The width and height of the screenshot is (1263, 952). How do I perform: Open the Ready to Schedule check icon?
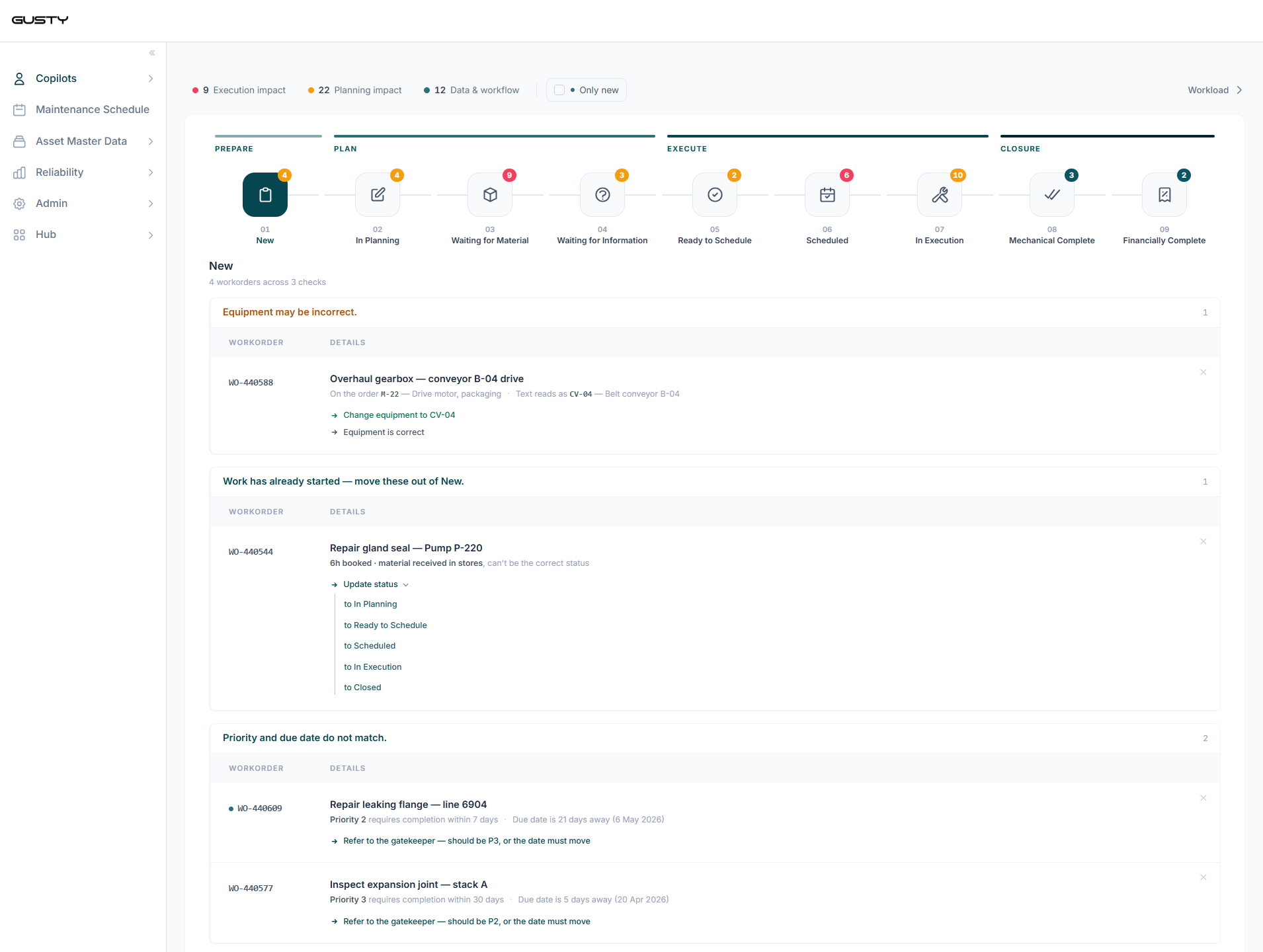715,194
